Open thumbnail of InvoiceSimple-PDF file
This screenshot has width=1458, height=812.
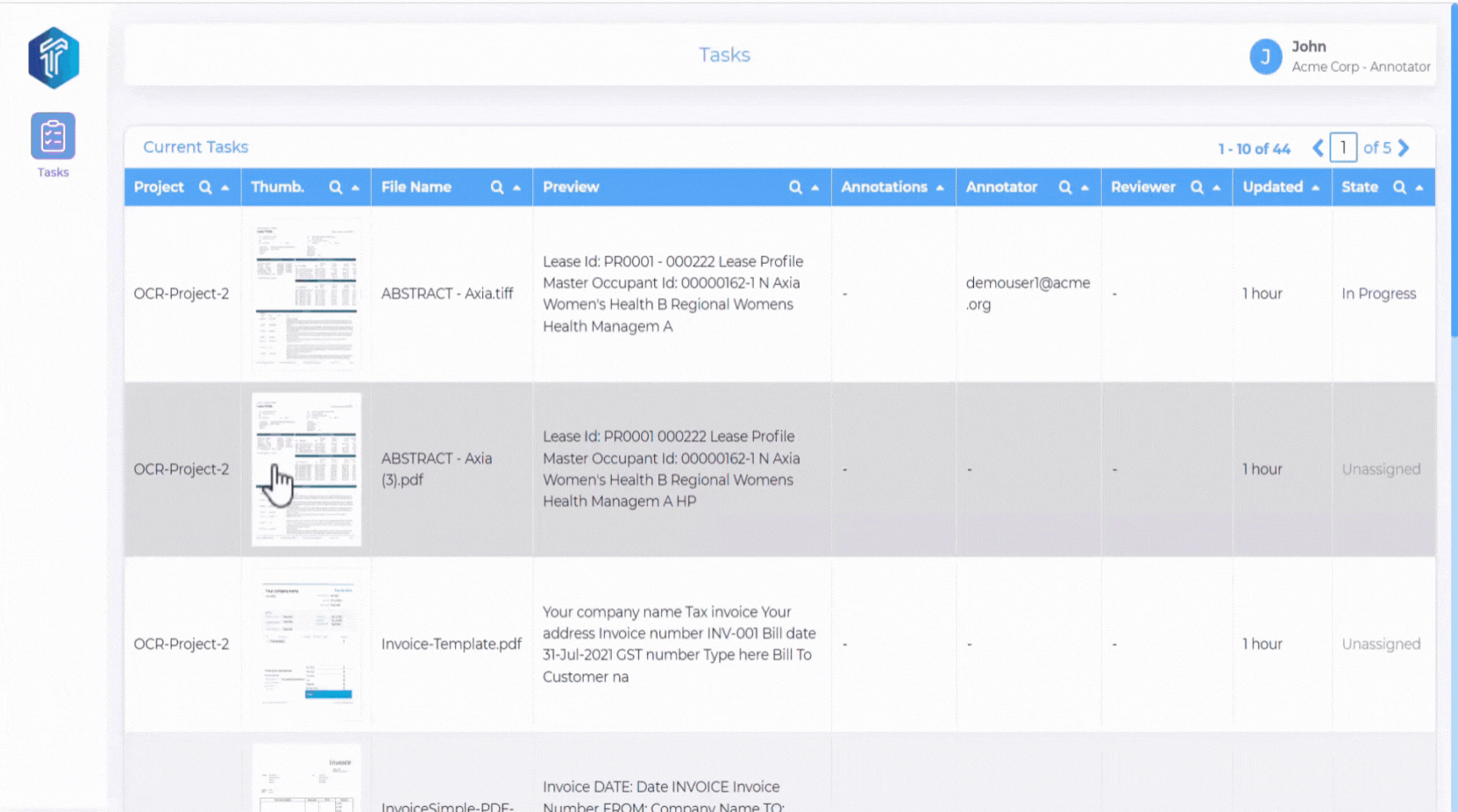point(306,778)
